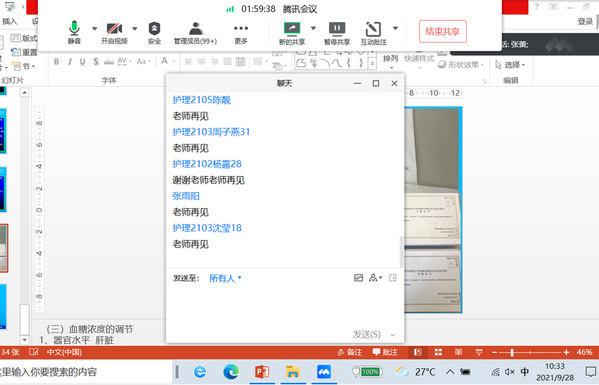Expand the arrow next to the microphone

[94, 28]
